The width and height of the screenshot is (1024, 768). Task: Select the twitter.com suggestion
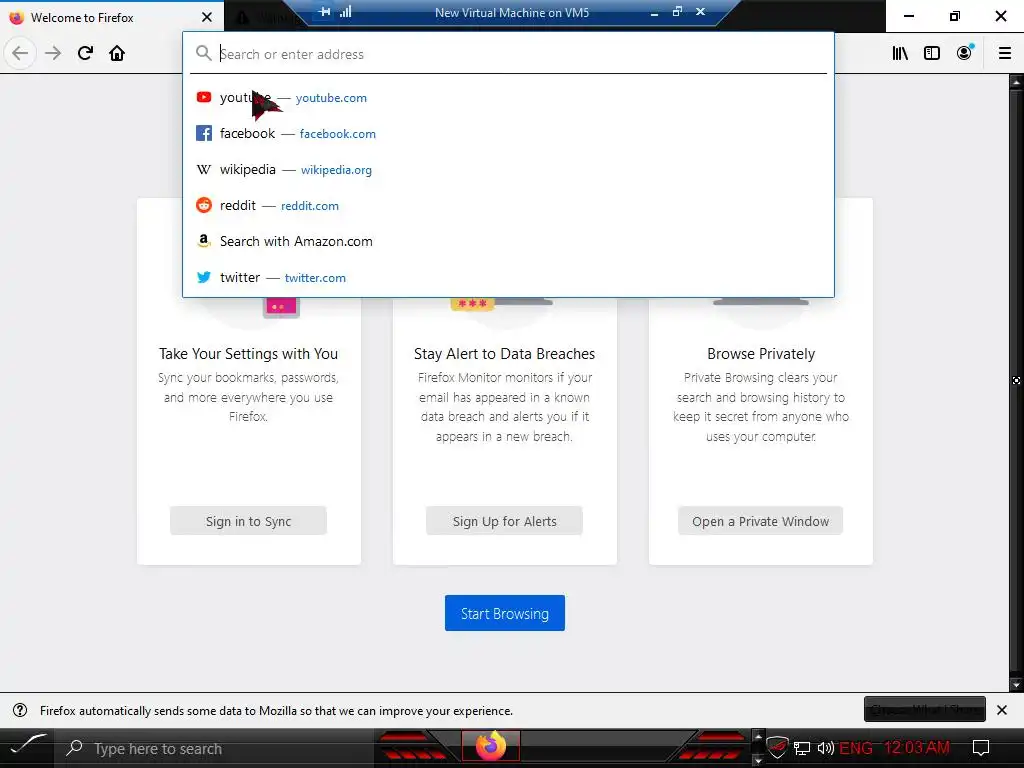[x=508, y=277]
